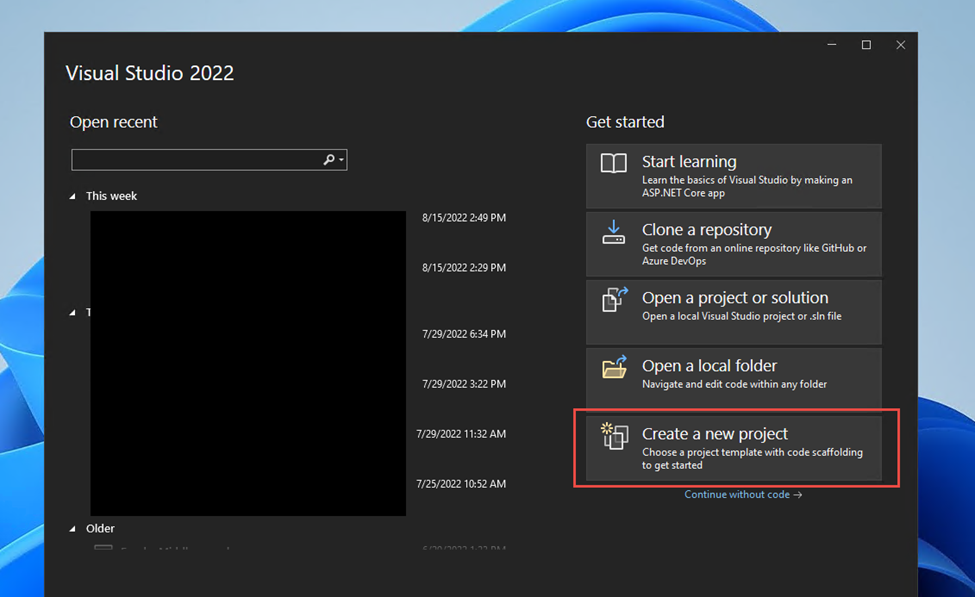This screenshot has height=597, width=975.
Task: Click the Continue without code link
Action: click(x=742, y=494)
